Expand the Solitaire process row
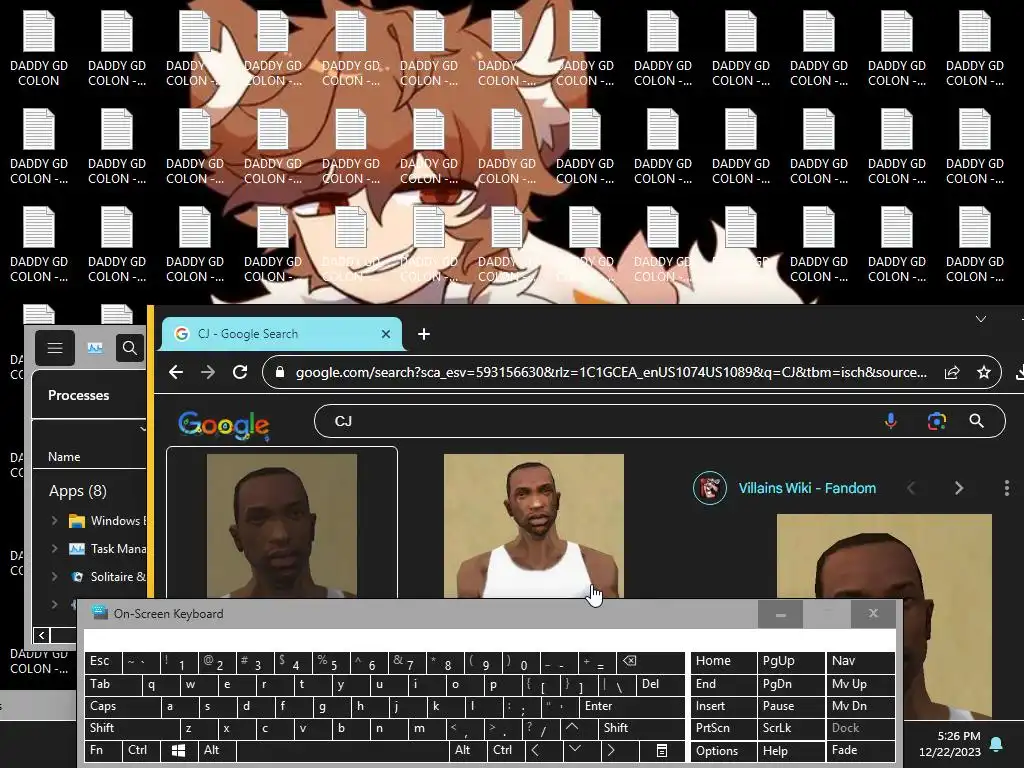Image resolution: width=1024 pixels, height=768 pixels. click(x=55, y=577)
